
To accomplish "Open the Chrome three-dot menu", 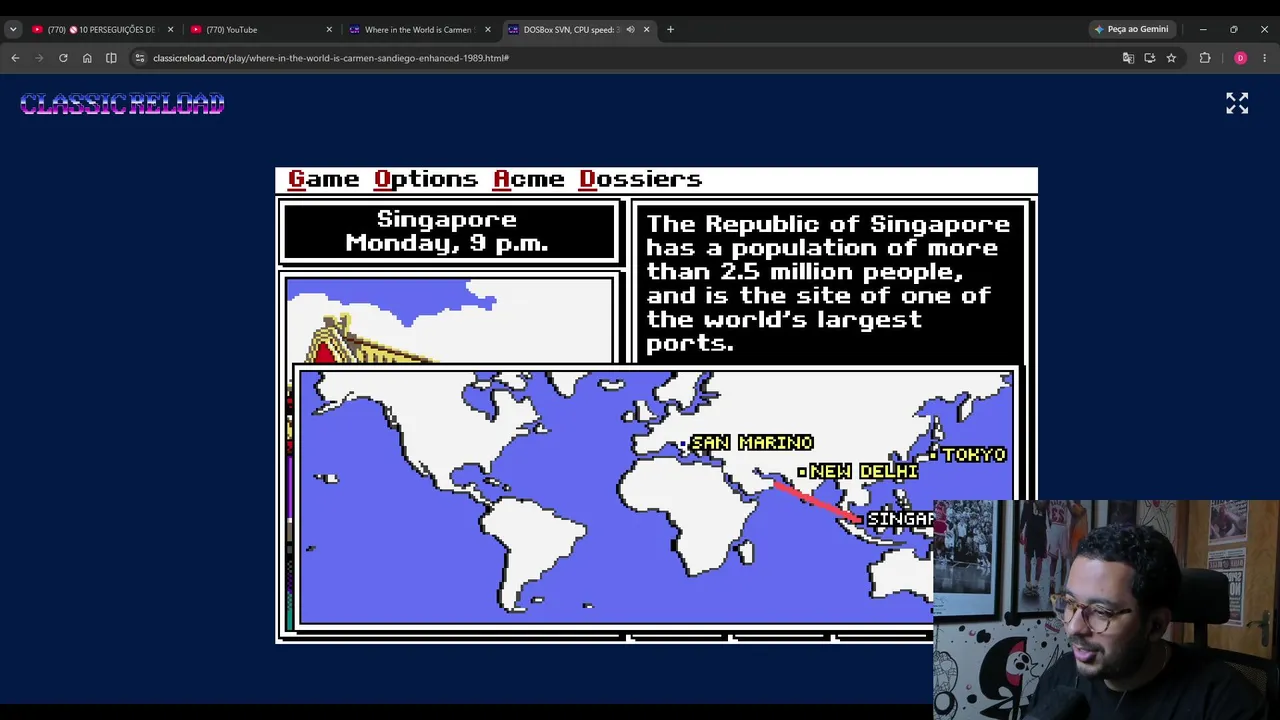I will pos(1264,58).
